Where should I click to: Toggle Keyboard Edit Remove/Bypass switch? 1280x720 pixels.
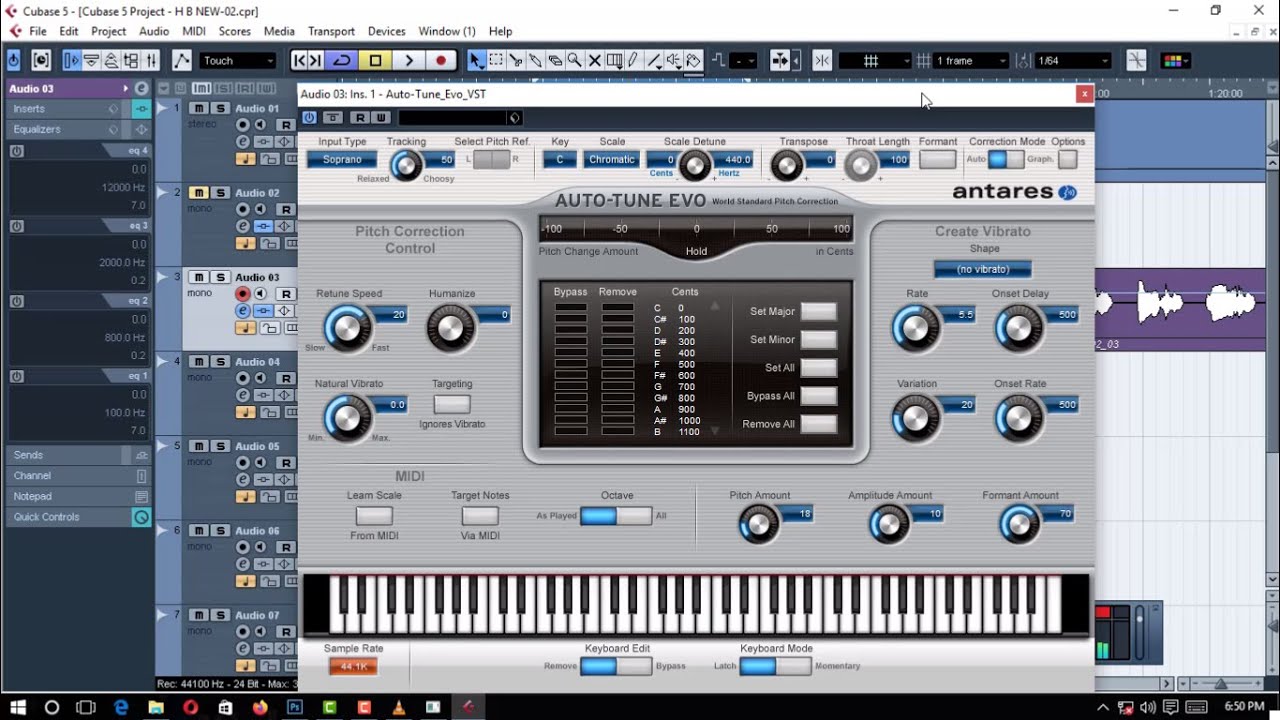[615, 666]
